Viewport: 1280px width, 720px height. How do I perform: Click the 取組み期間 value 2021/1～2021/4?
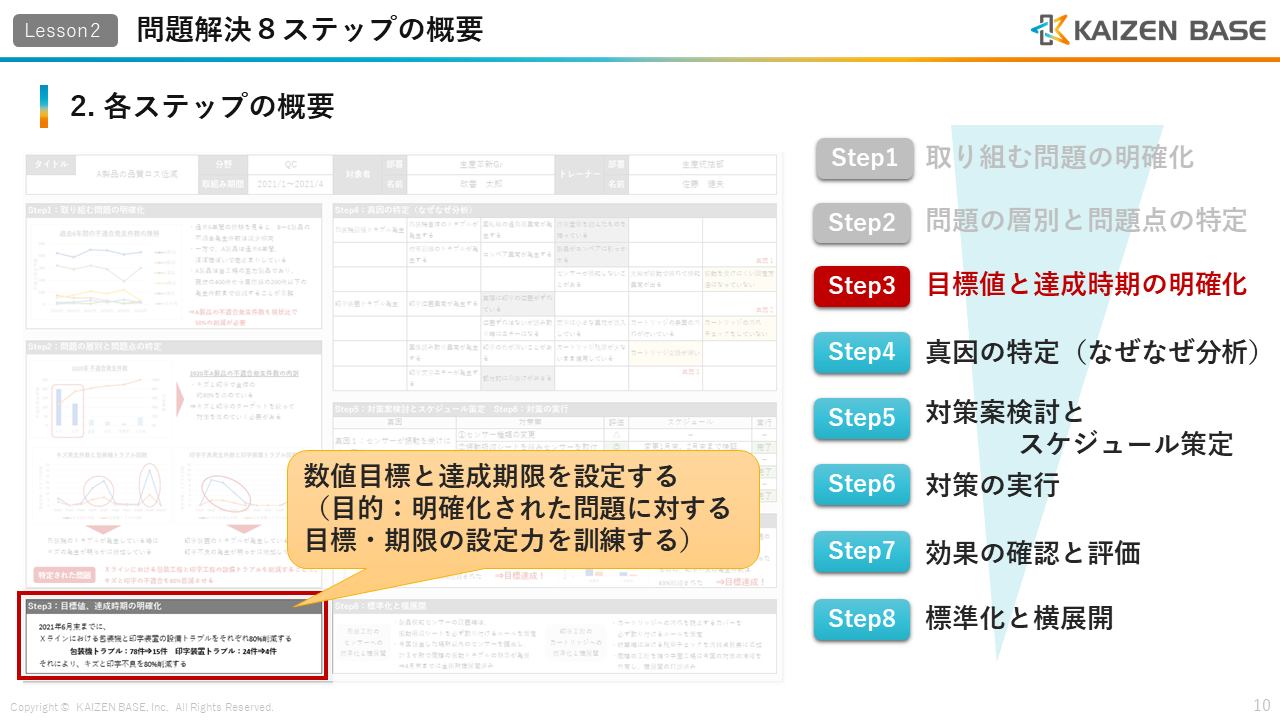click(x=290, y=185)
